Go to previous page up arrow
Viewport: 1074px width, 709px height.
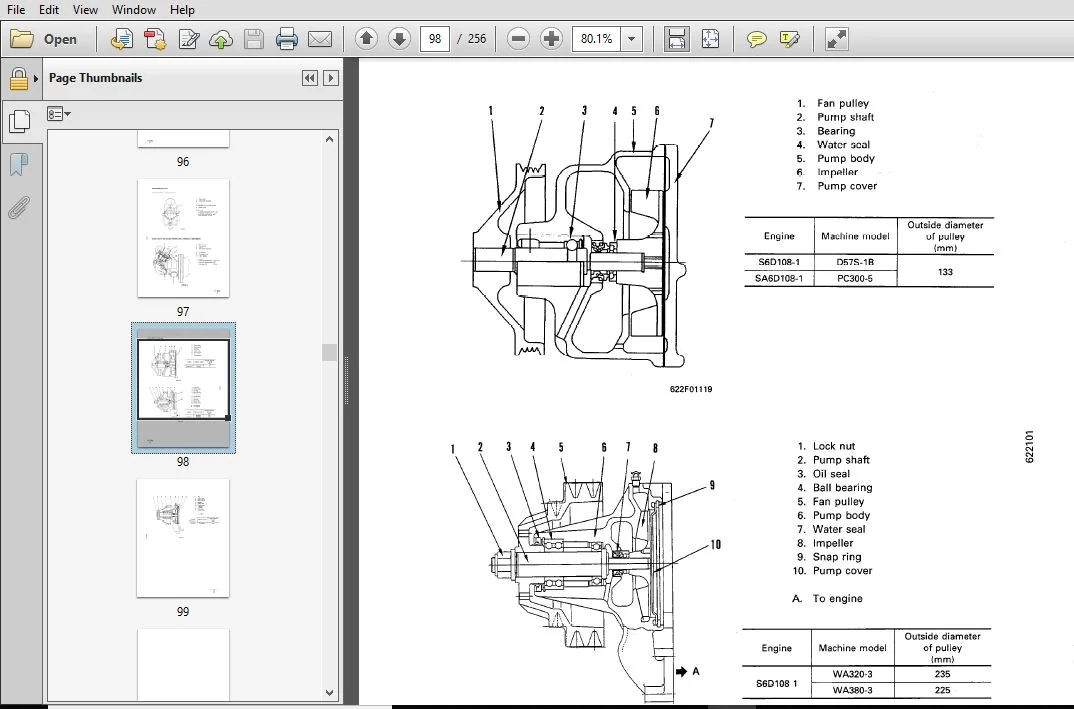tap(366, 38)
